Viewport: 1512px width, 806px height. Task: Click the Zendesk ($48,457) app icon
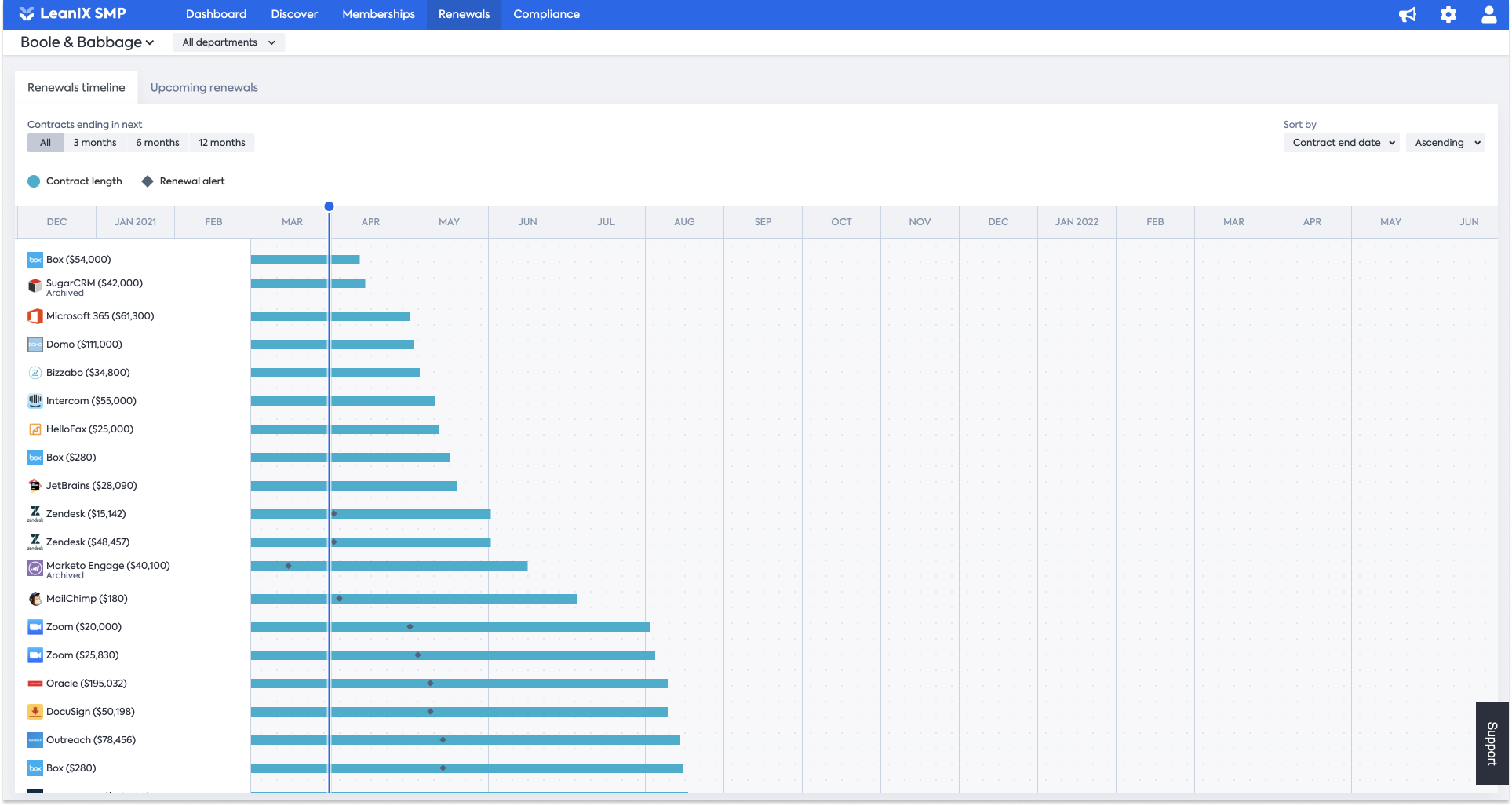point(35,542)
